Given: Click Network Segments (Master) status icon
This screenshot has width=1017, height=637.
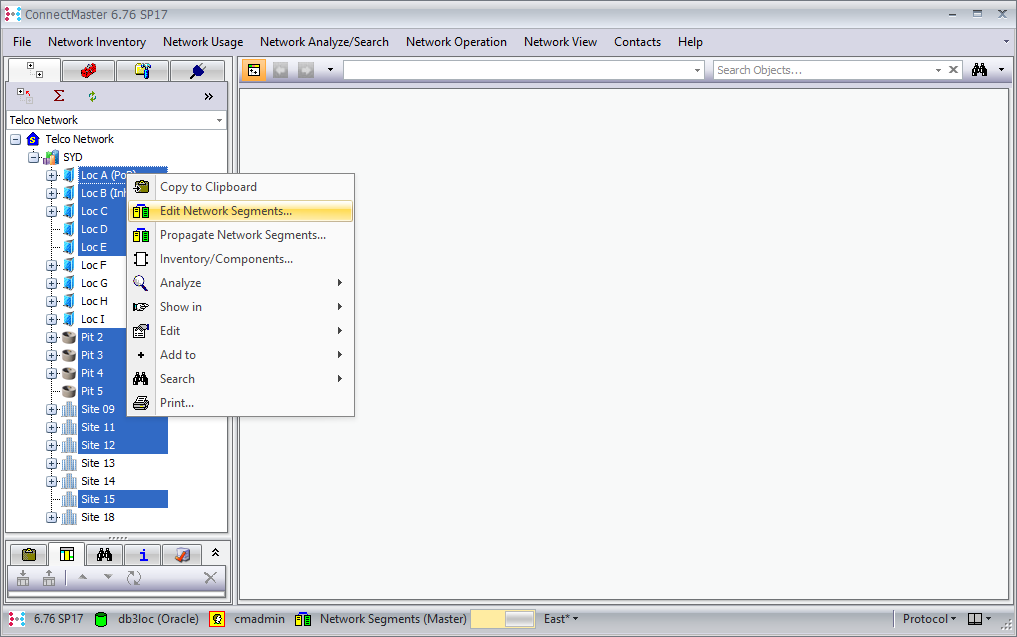Looking at the screenshot, I should point(302,619).
